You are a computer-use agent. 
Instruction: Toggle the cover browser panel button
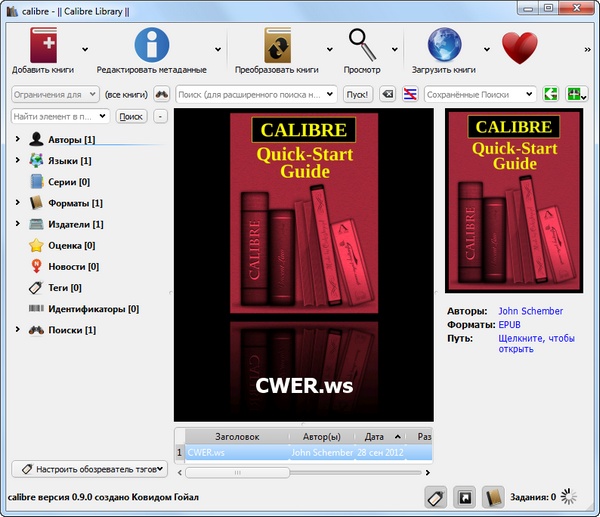(x=464, y=497)
